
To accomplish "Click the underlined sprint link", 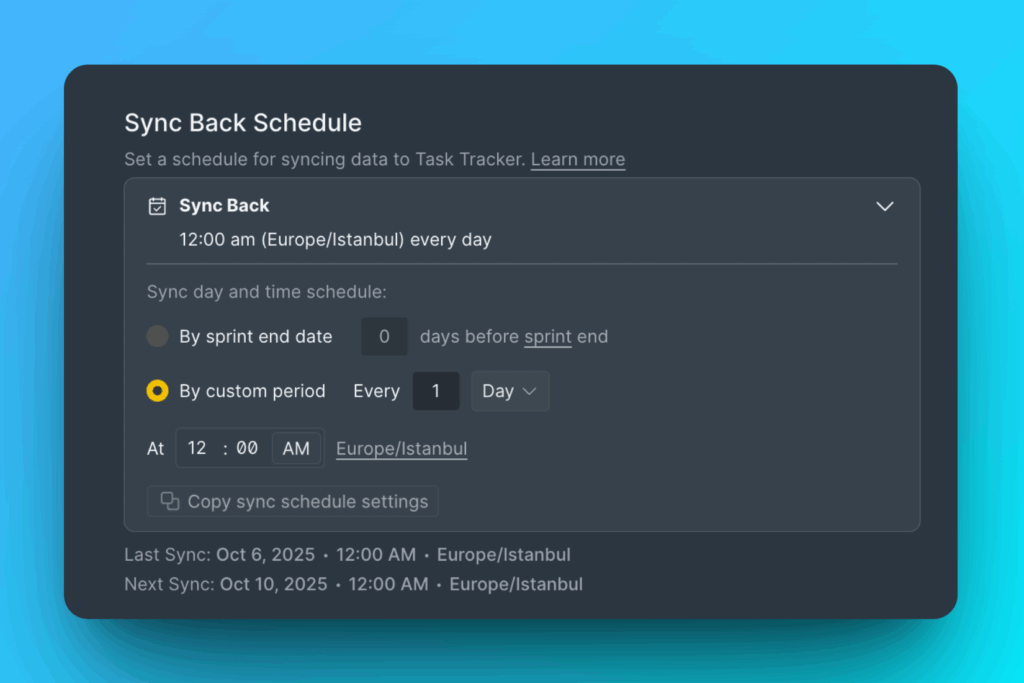I will pos(548,337).
